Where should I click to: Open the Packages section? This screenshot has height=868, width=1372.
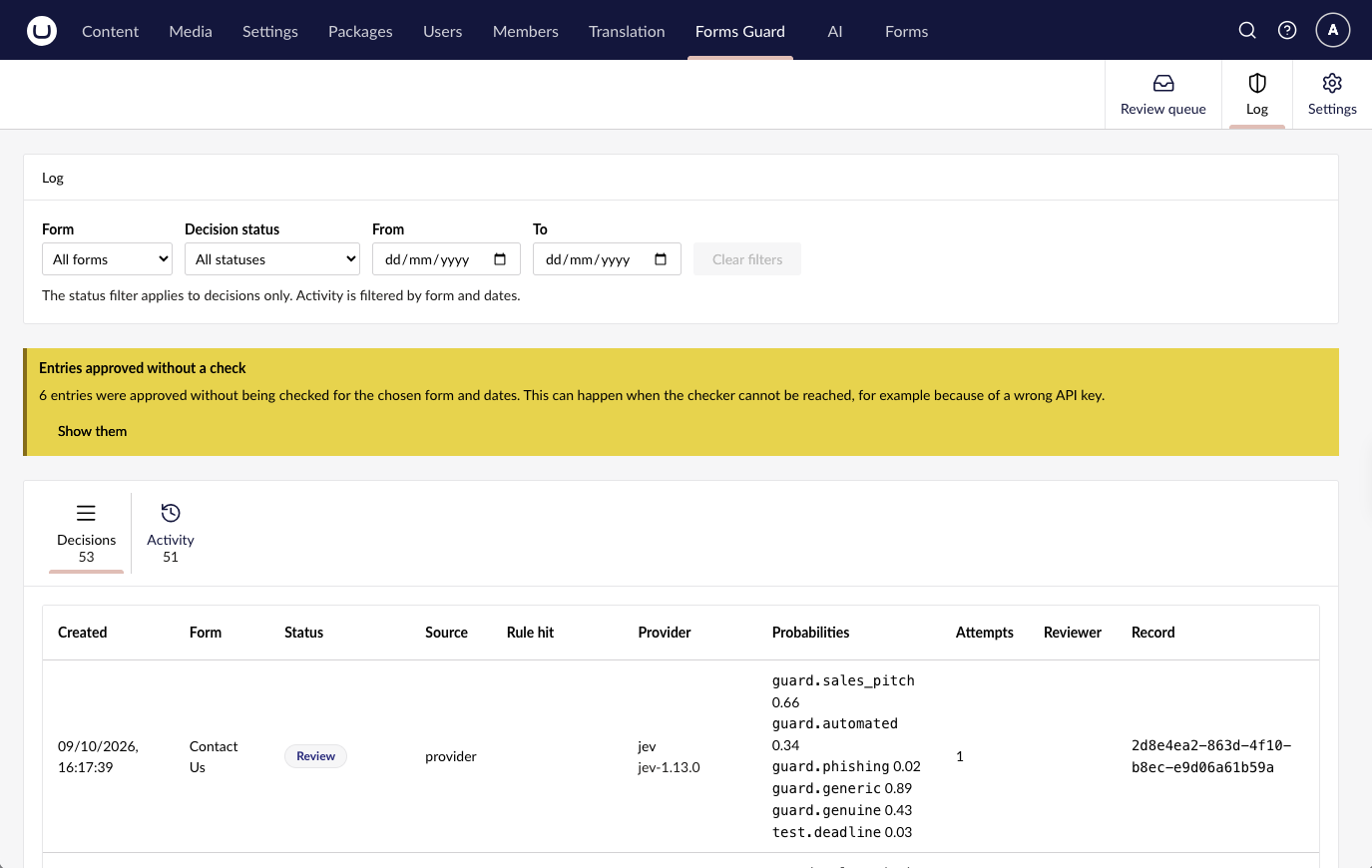click(360, 31)
